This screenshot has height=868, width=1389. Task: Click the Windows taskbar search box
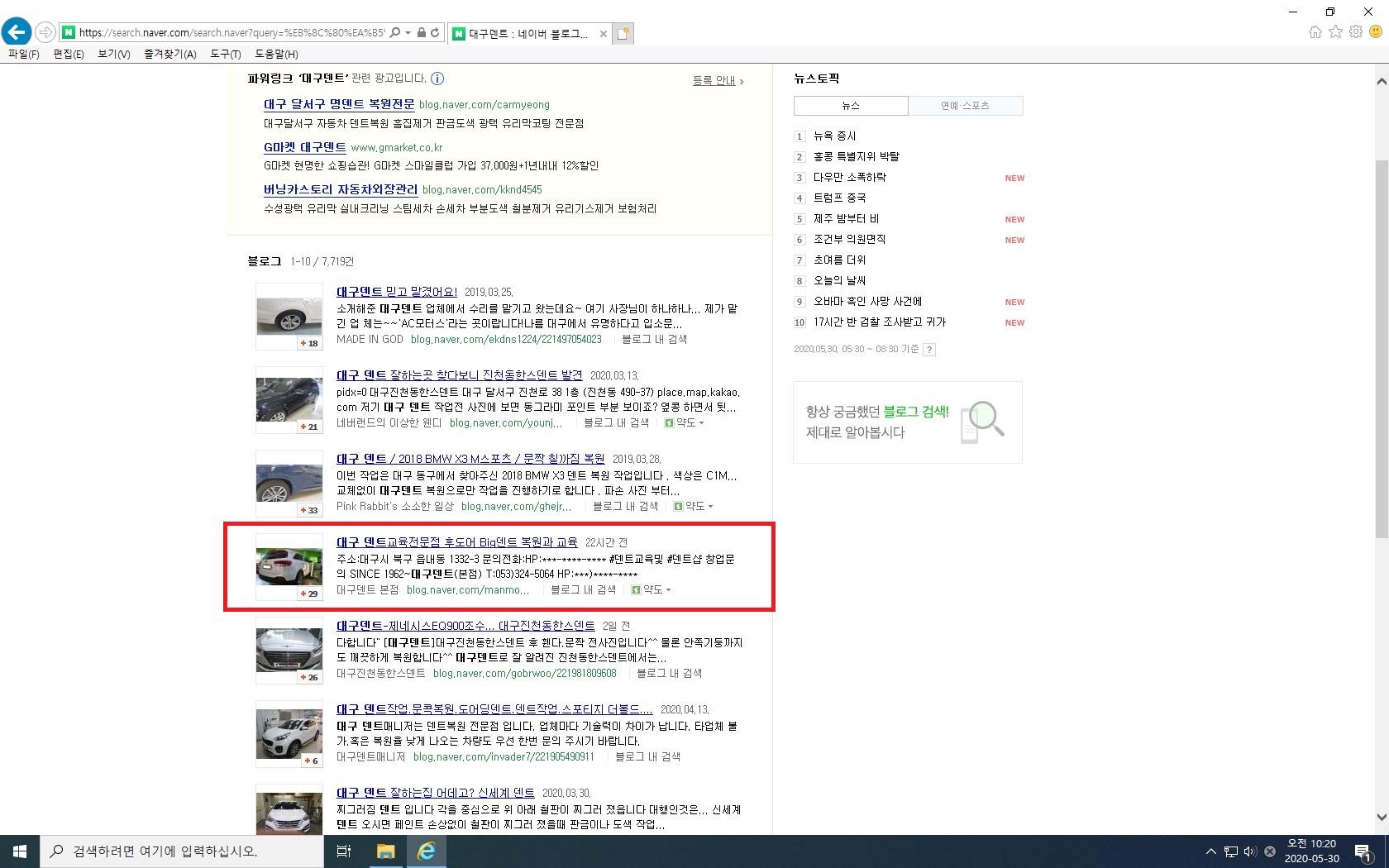pyautogui.click(x=182, y=851)
